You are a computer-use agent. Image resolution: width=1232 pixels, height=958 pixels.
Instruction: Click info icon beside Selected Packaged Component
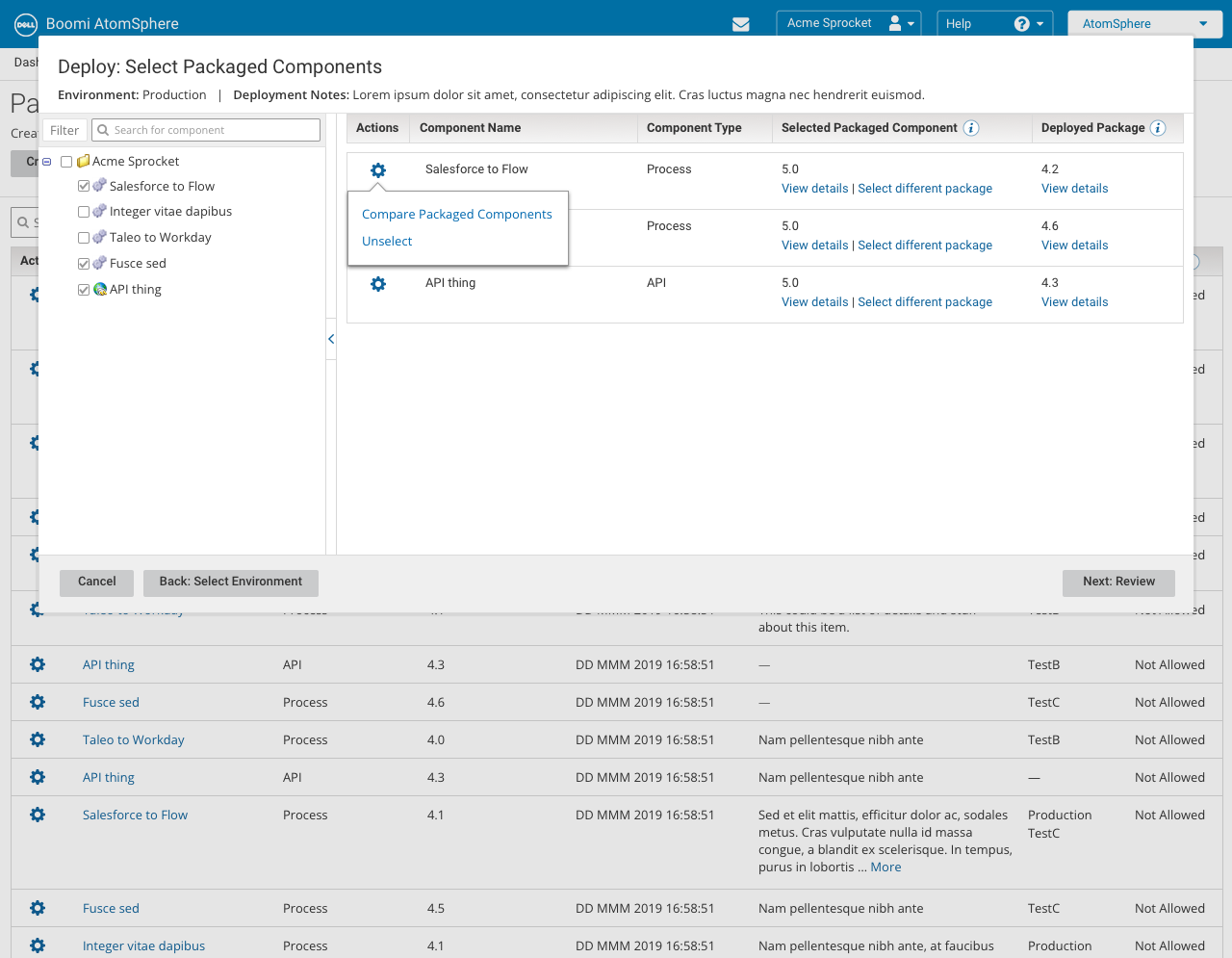[971, 128]
